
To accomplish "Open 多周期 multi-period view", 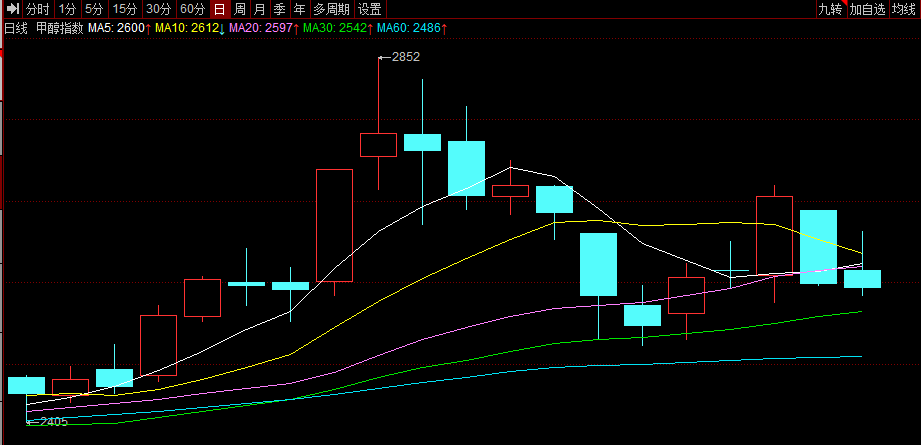I will pyautogui.click(x=331, y=9).
